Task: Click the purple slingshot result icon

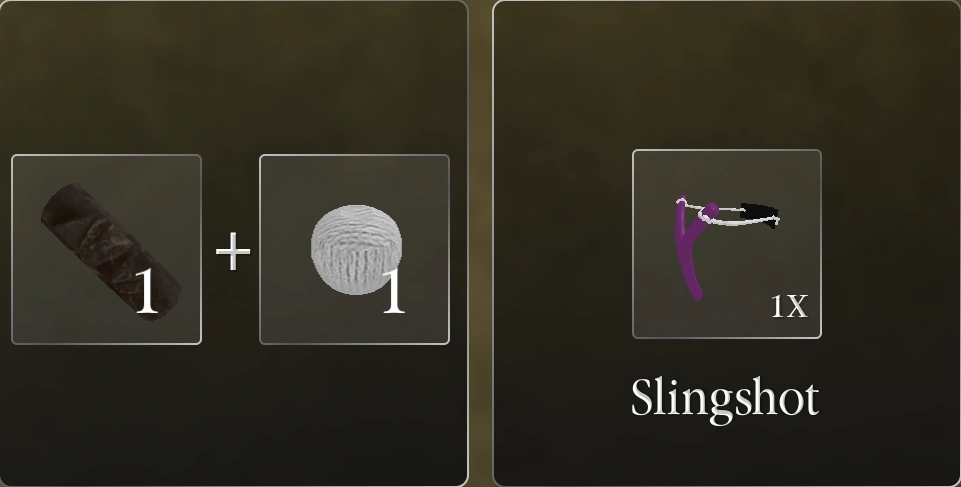Action: [727, 247]
